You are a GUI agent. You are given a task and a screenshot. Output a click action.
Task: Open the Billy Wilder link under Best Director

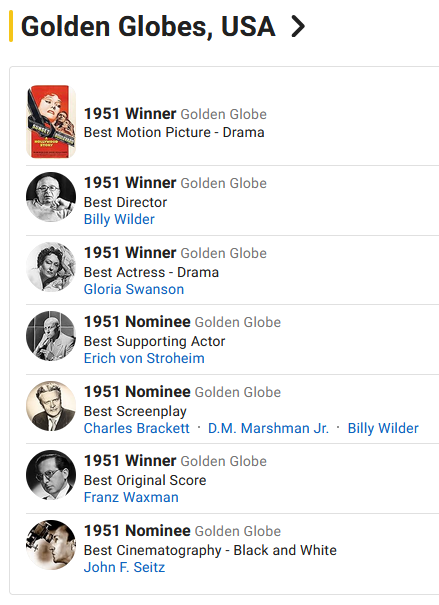(x=119, y=219)
